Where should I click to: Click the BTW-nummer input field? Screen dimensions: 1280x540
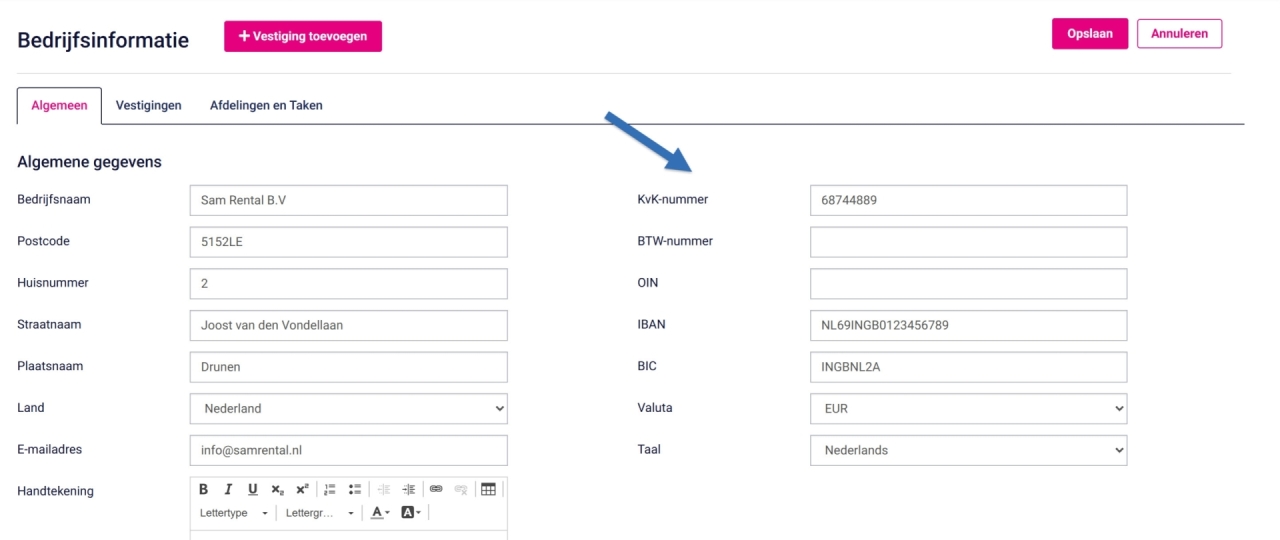tap(968, 242)
